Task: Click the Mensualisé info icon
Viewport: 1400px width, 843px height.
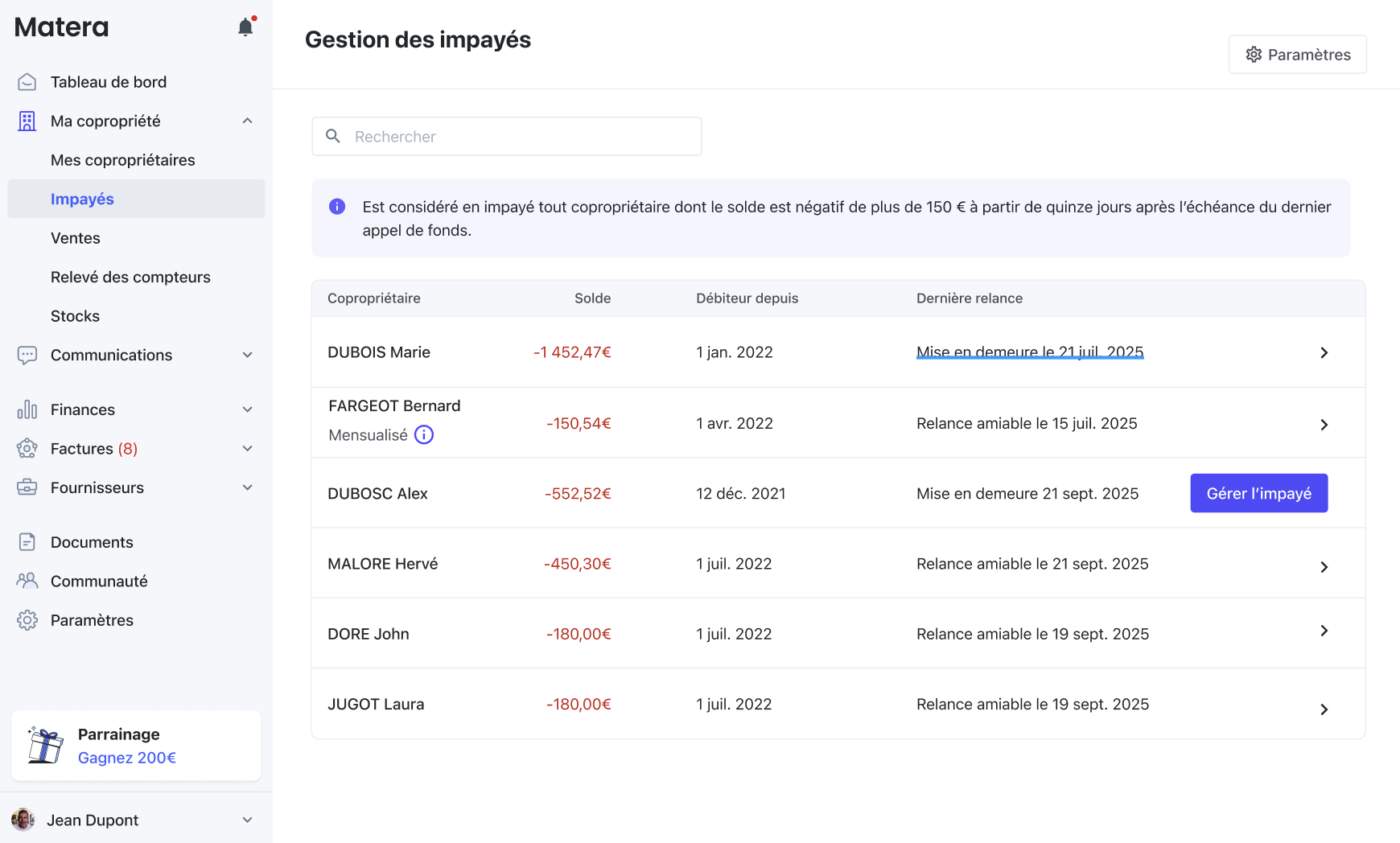Action: pyautogui.click(x=424, y=435)
